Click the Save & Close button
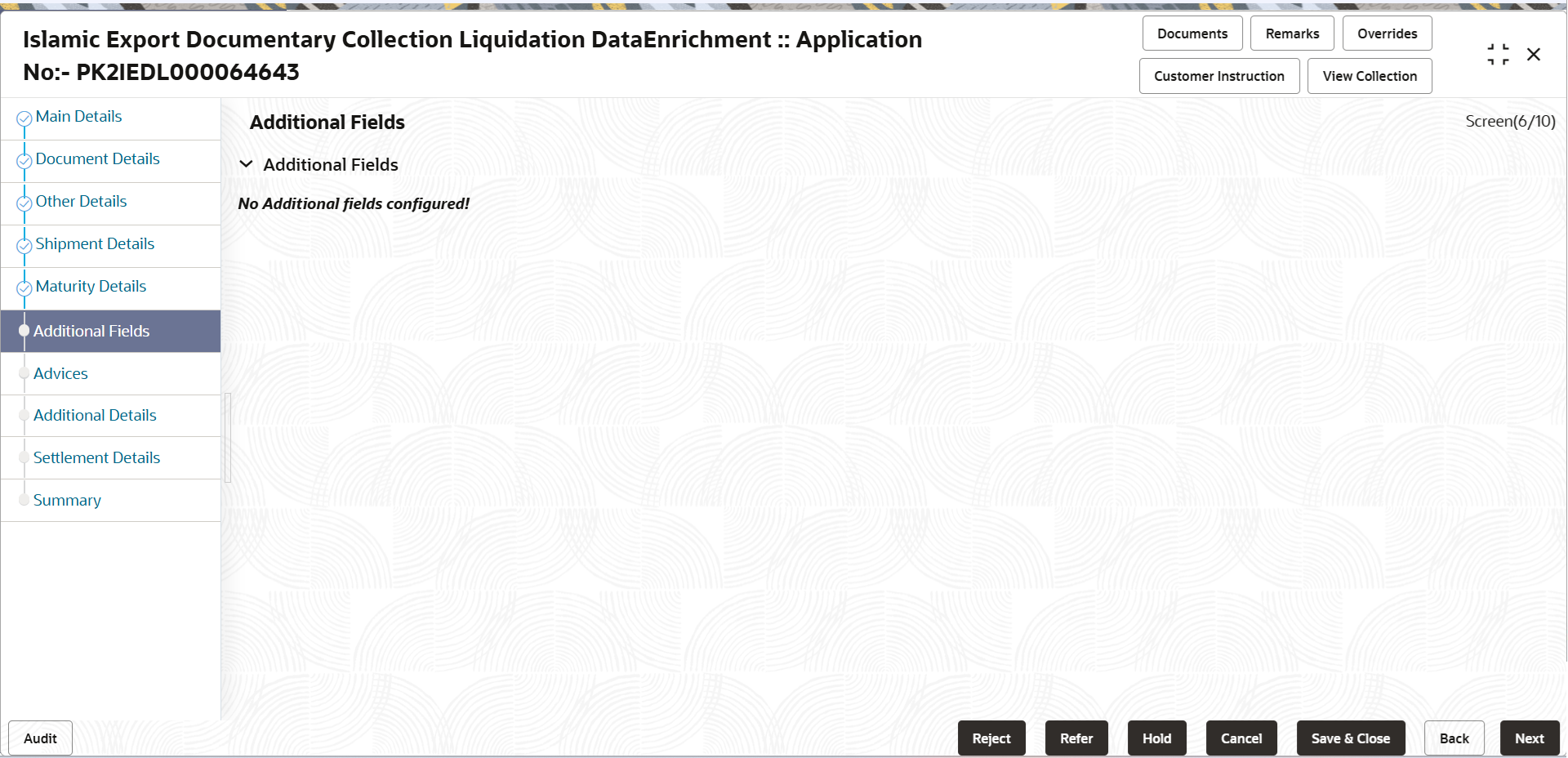The image size is (1568, 758). pos(1350,738)
